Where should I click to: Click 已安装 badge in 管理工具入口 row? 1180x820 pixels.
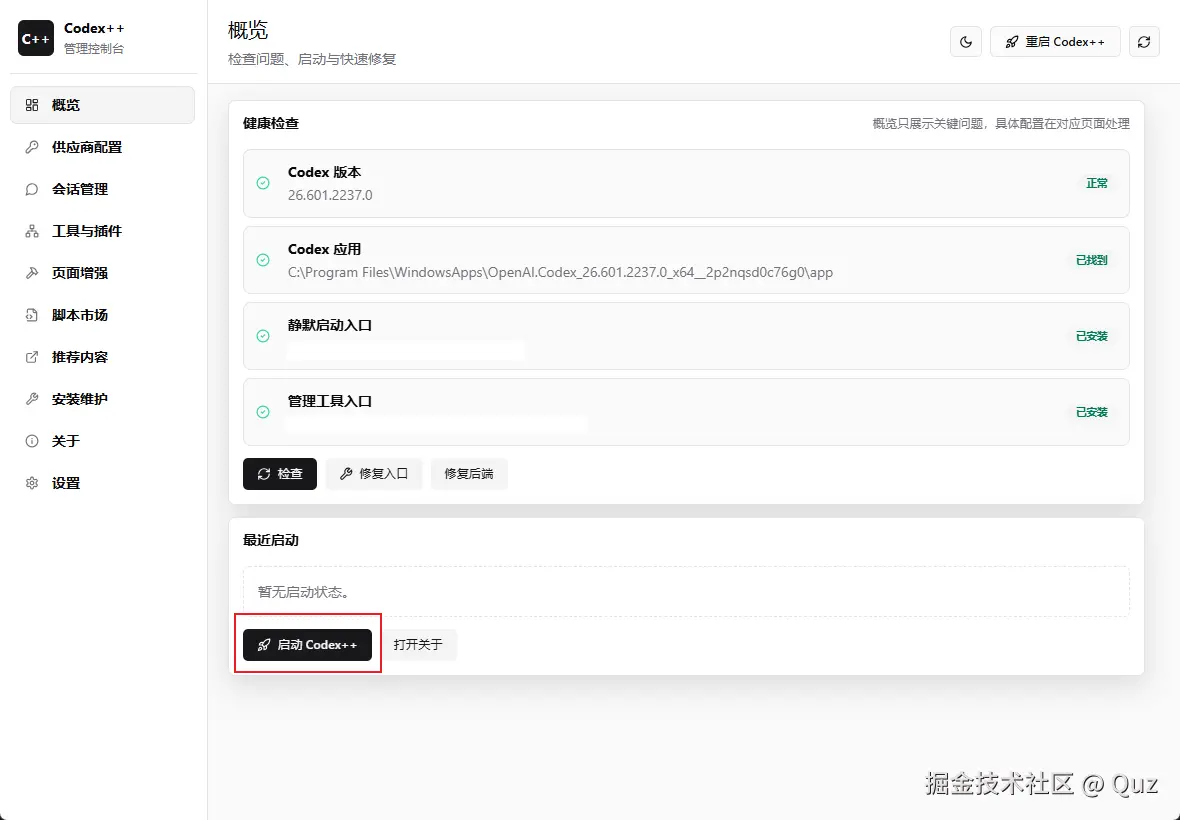[1091, 412]
